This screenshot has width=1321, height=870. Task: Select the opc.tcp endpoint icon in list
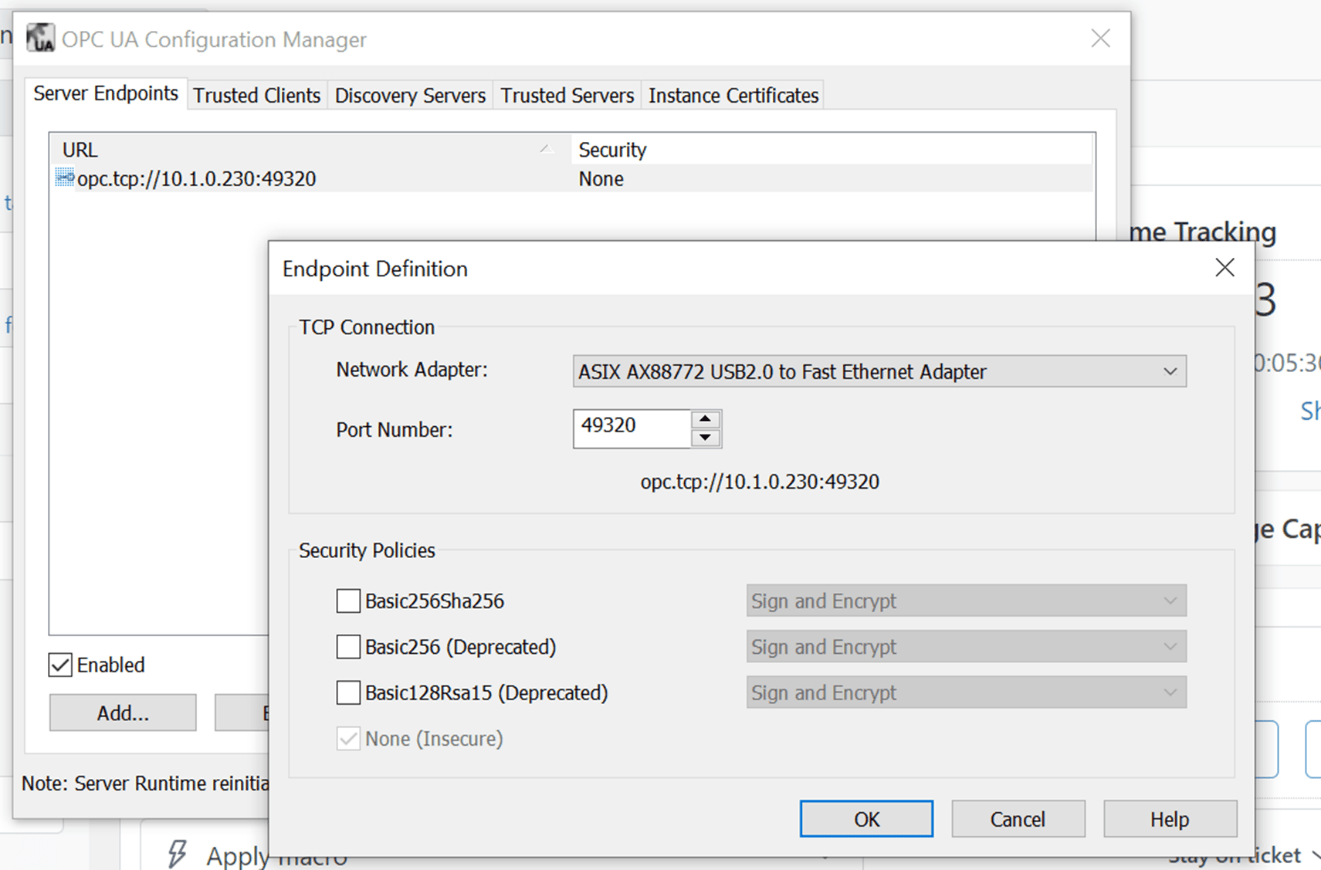pyautogui.click(x=65, y=178)
